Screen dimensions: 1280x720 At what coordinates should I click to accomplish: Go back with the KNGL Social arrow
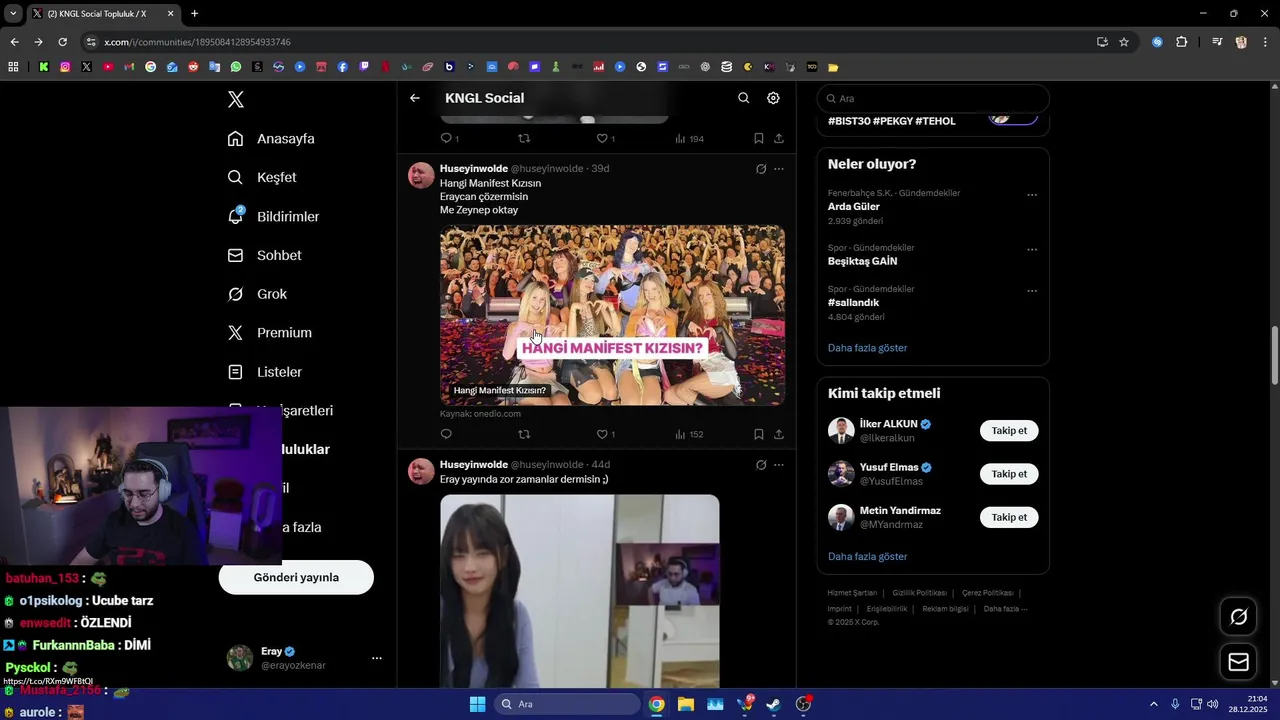[x=415, y=98]
